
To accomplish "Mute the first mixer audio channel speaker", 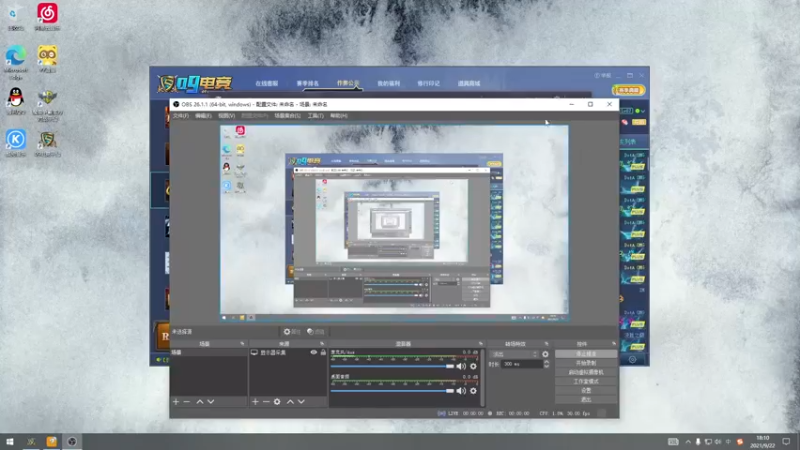I will point(461,366).
